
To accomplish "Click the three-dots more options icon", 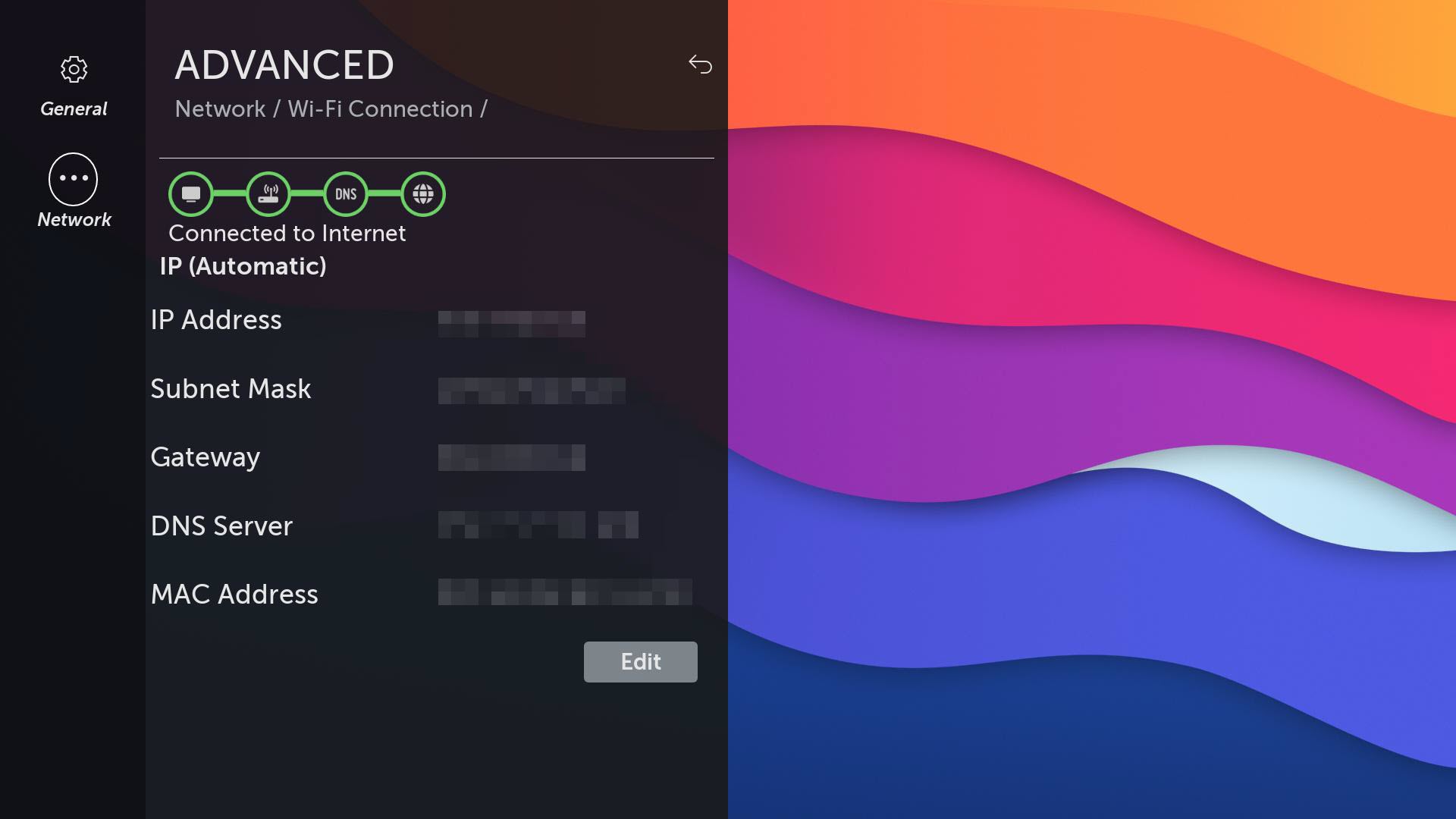I will [73, 178].
